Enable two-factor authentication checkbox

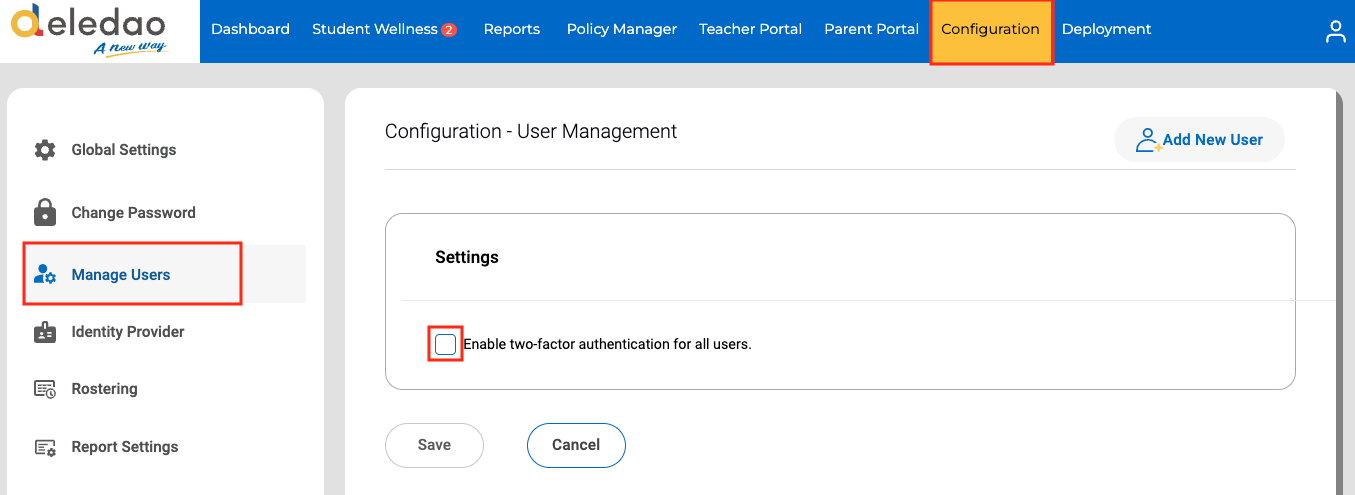point(445,344)
